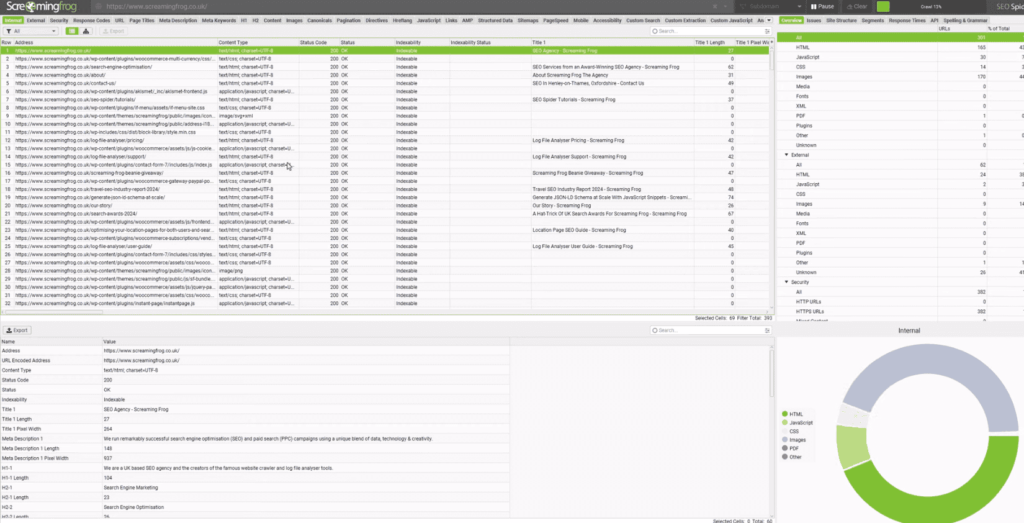Click the Clear crawl button
Viewport: 1024px width, 523px height.
point(857,6)
